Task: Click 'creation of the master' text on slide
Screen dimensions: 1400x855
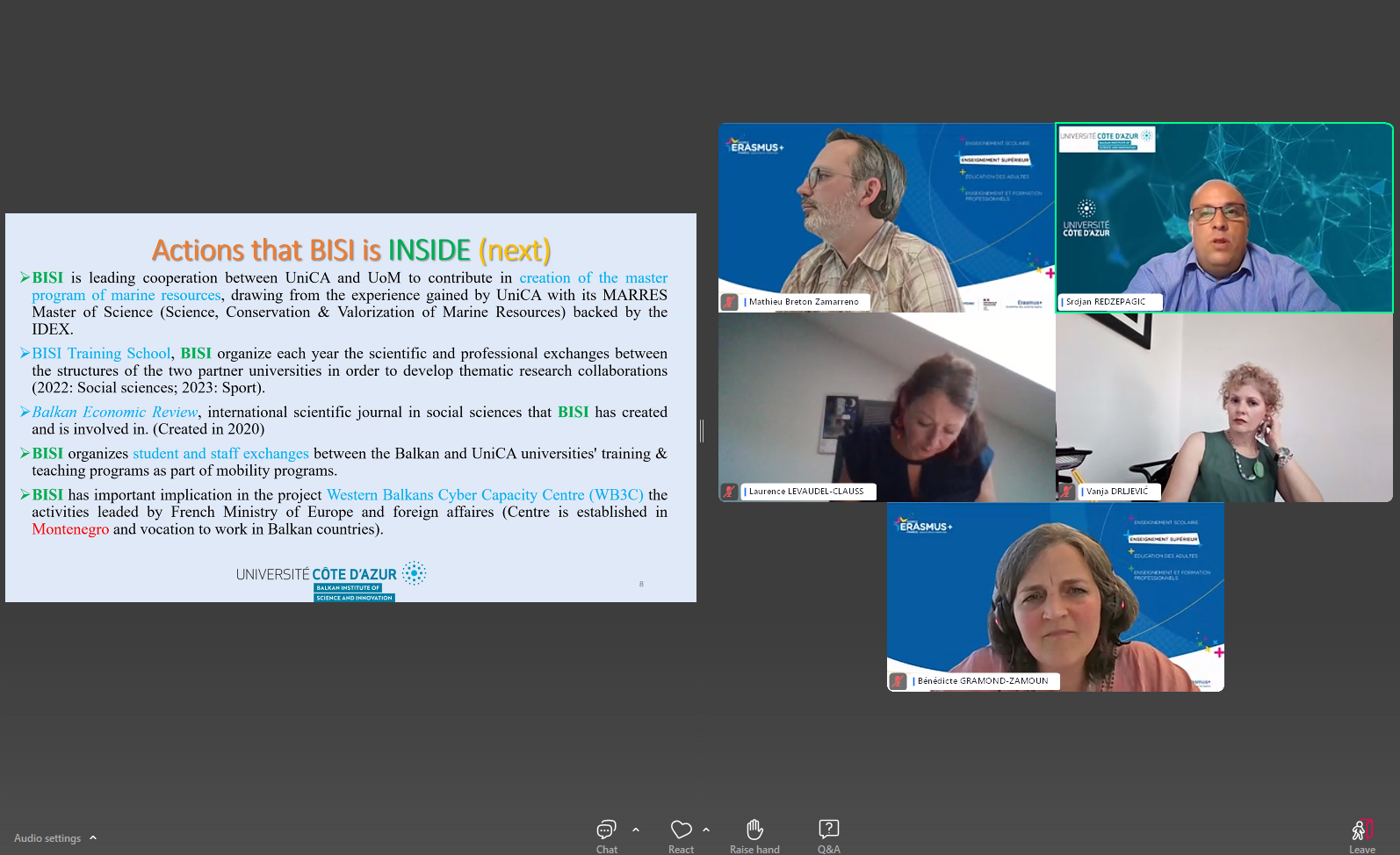Action: point(594,278)
